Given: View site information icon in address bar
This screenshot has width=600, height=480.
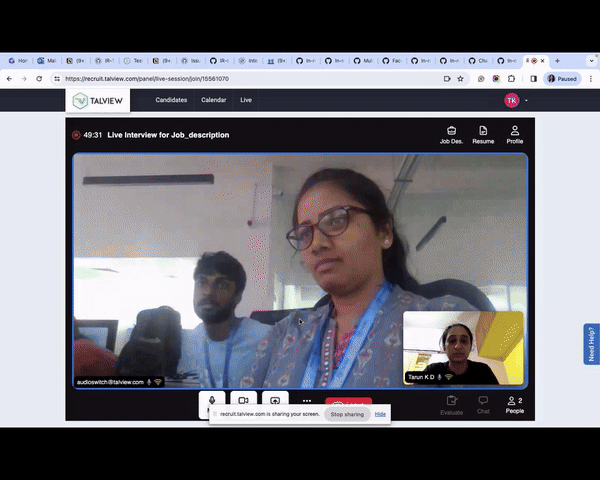Looking at the screenshot, I should click(x=57, y=78).
